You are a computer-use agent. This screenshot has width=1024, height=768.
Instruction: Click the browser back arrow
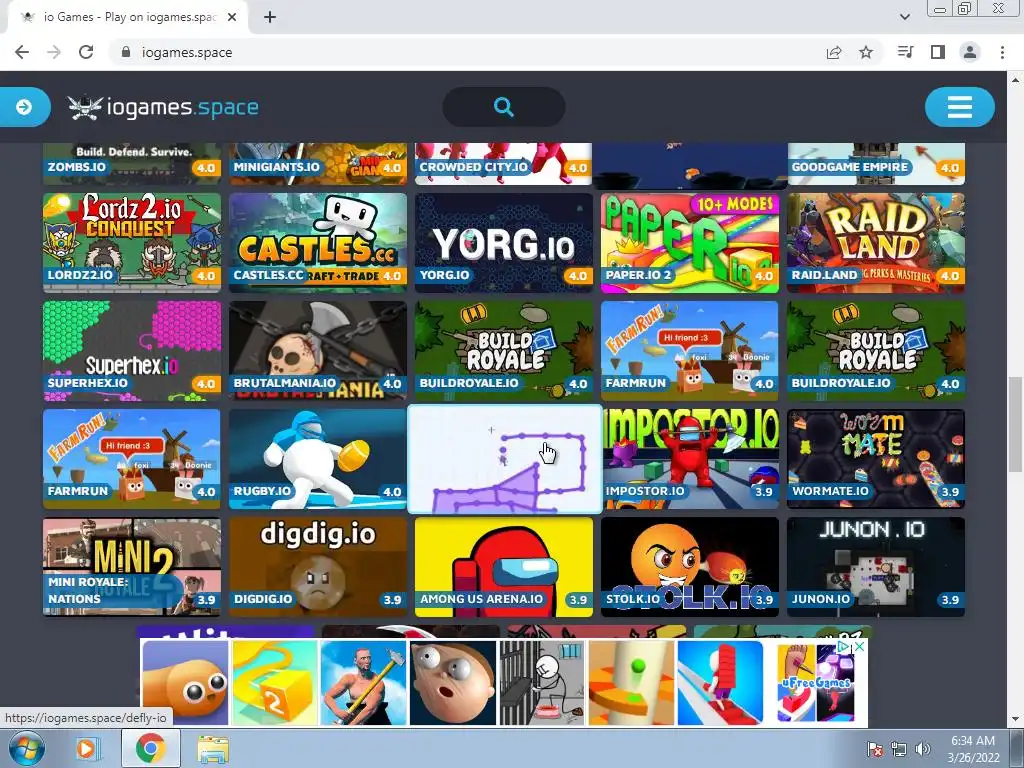[x=22, y=52]
